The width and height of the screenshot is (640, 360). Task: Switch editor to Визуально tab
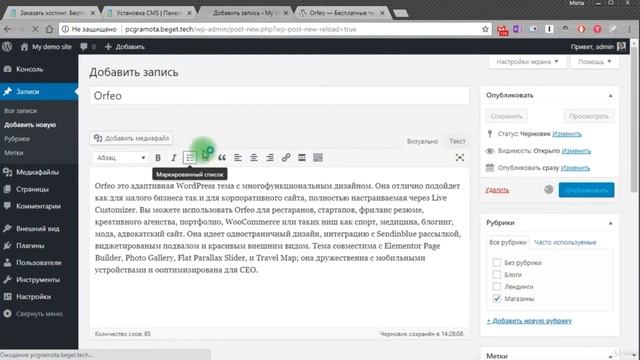(x=422, y=141)
